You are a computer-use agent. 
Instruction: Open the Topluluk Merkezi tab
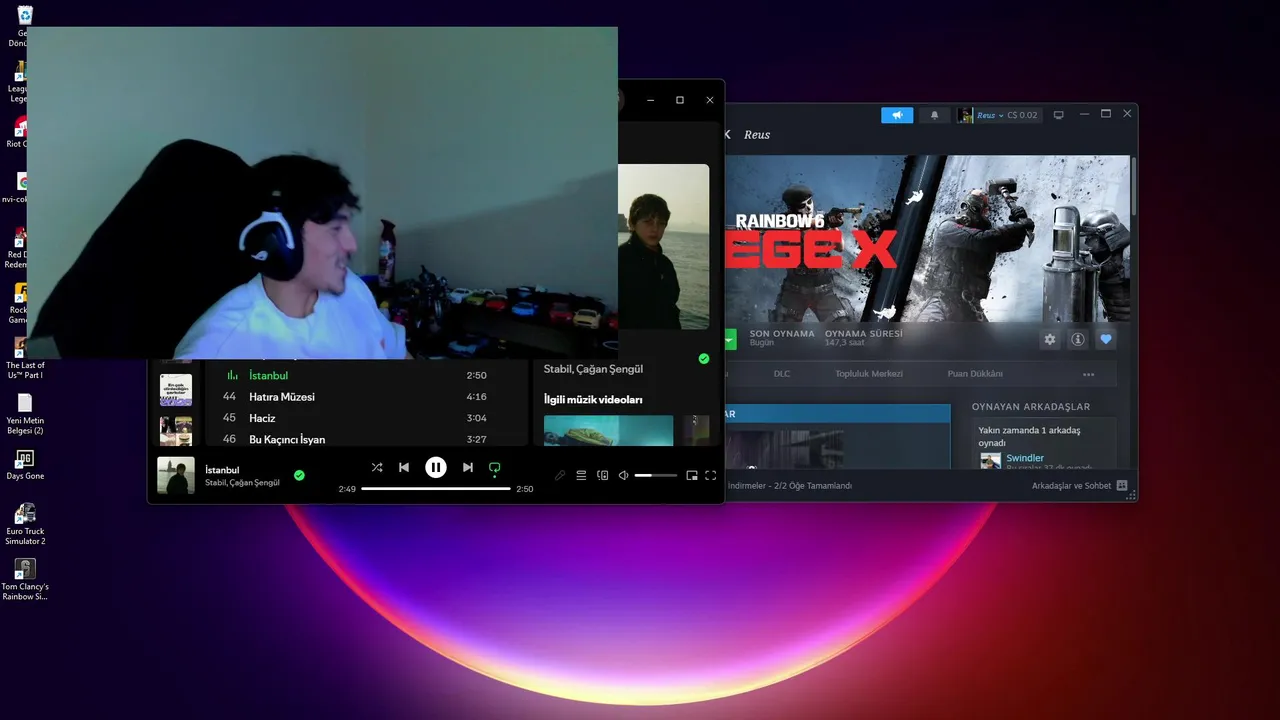point(869,374)
